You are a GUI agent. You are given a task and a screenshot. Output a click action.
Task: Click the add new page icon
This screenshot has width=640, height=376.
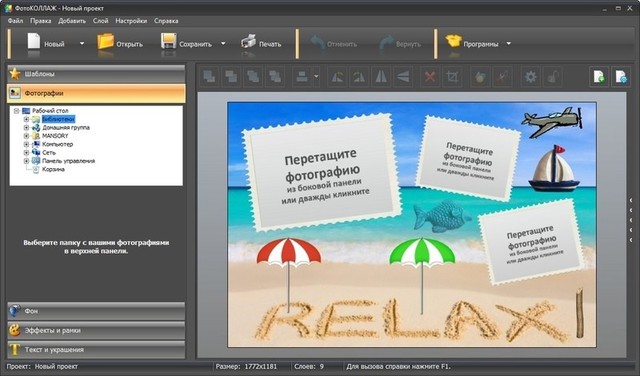click(599, 77)
